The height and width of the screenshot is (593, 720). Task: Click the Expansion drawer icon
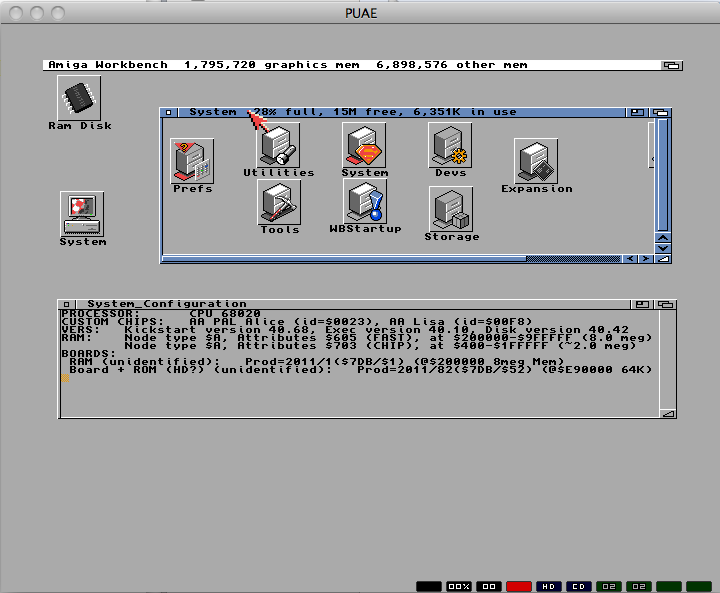point(536,161)
